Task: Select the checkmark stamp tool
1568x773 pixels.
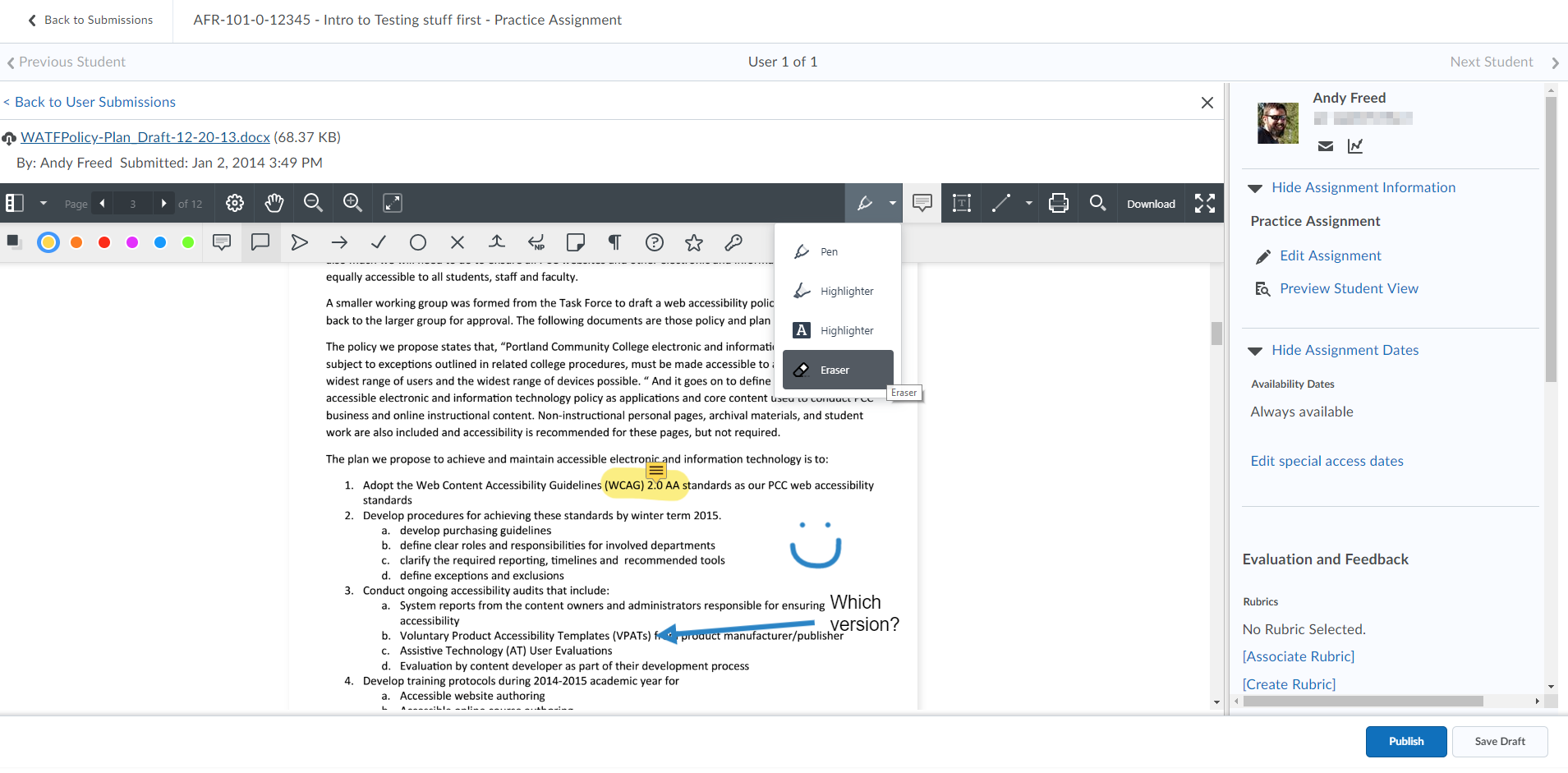Action: click(x=379, y=242)
